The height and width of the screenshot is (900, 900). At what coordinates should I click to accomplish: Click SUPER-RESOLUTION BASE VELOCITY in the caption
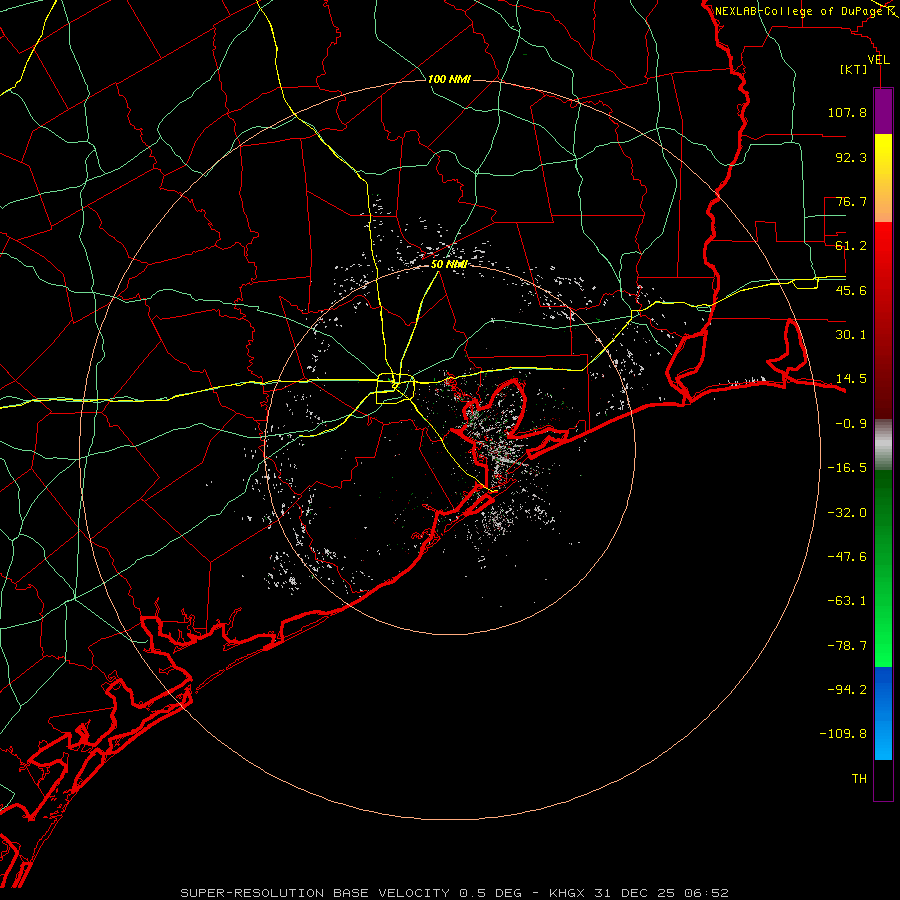315,893
